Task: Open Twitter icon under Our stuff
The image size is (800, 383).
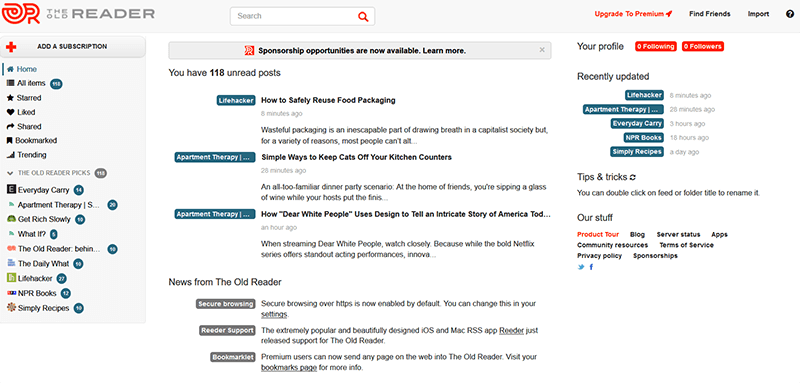Action: tap(581, 267)
